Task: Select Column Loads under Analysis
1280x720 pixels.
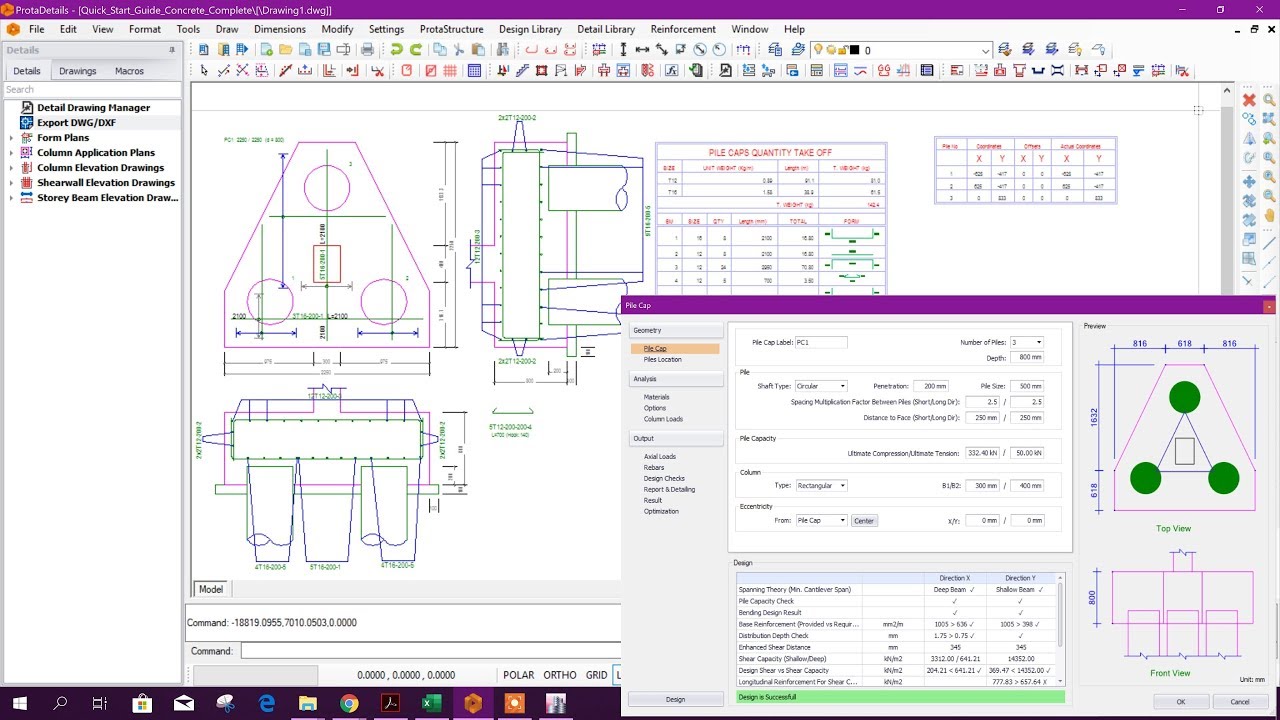Action: pyautogui.click(x=663, y=419)
